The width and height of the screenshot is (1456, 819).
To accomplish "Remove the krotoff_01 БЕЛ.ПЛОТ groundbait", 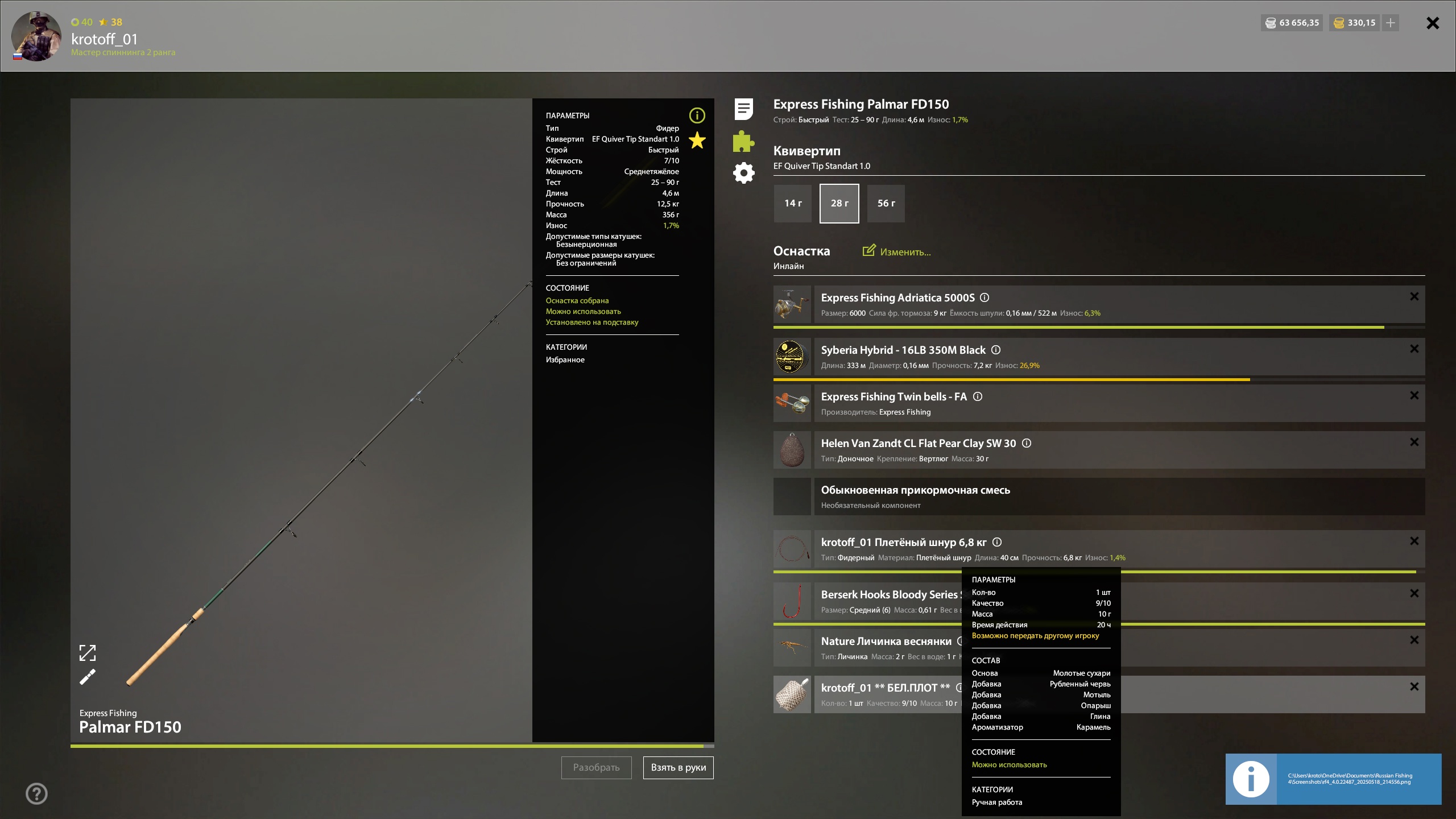I will (1414, 686).
